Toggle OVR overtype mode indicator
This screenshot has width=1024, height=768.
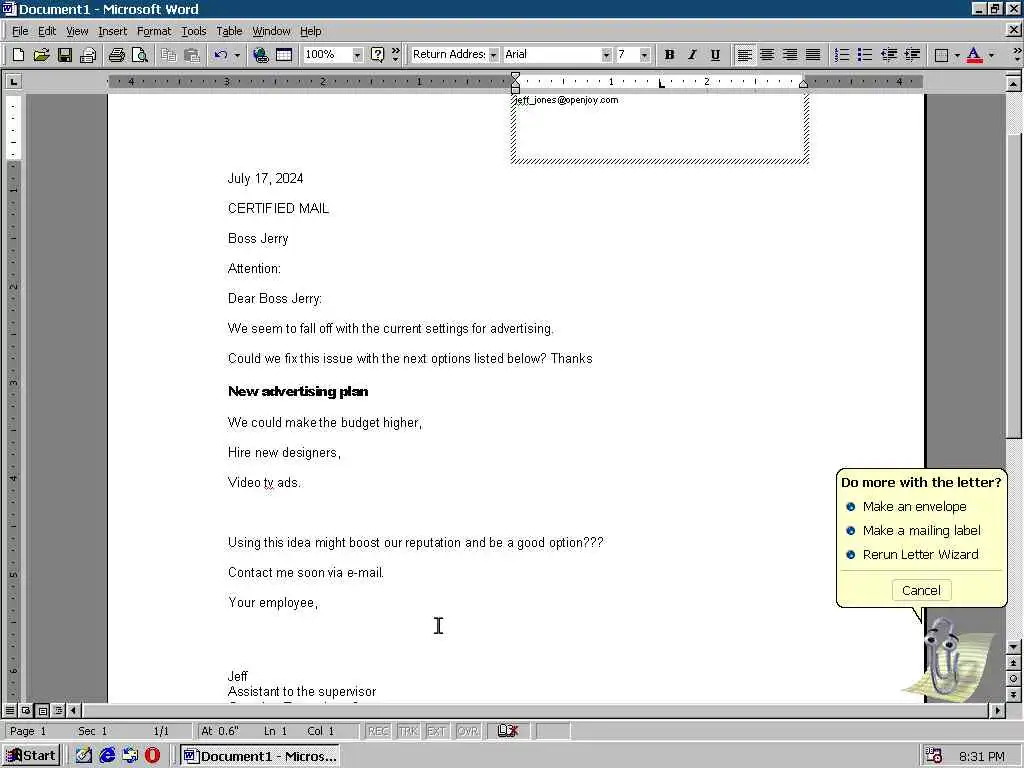coord(468,731)
